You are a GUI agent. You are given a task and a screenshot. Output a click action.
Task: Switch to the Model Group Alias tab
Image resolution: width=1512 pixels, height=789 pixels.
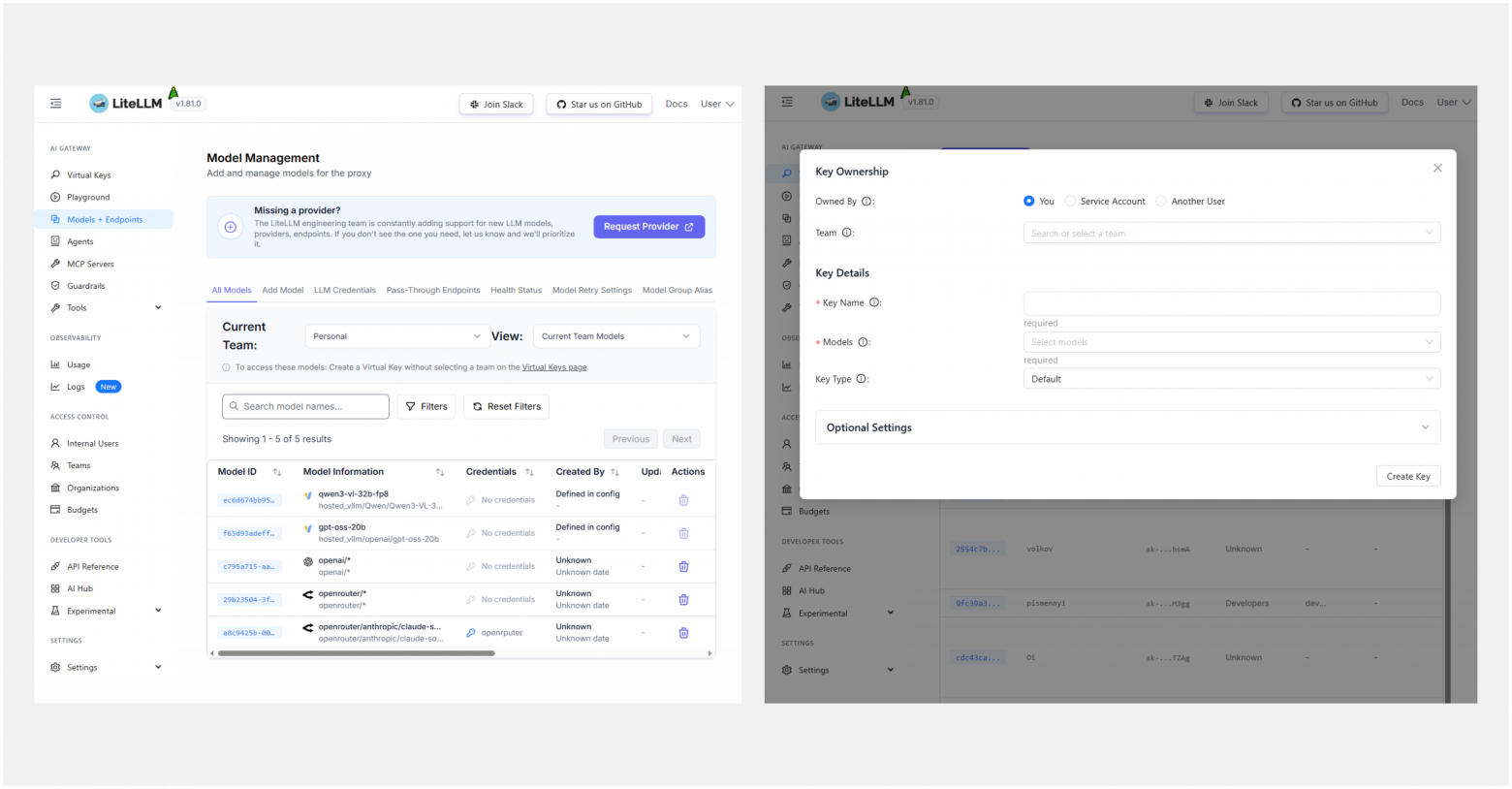(x=677, y=290)
